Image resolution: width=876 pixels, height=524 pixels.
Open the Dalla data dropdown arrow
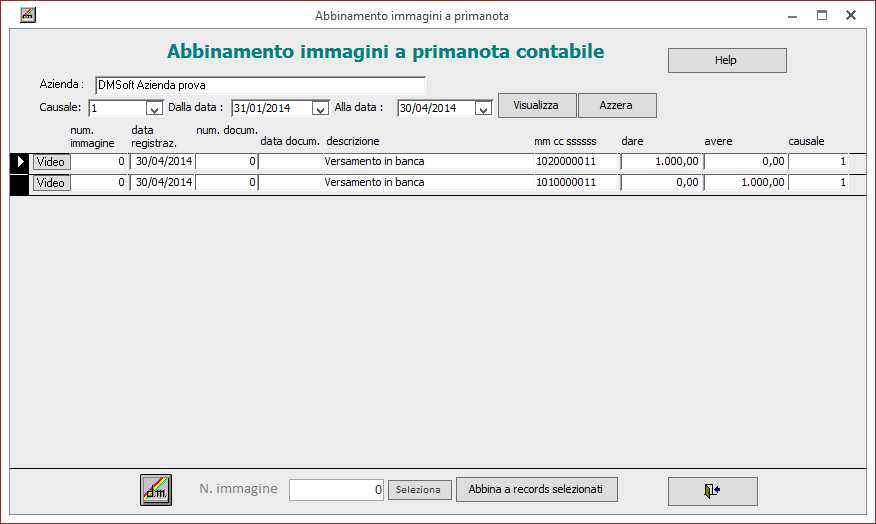pyautogui.click(x=320, y=108)
